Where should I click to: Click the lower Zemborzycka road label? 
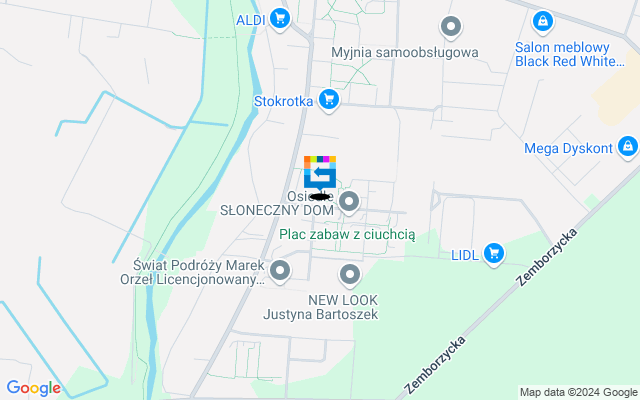coord(435,365)
